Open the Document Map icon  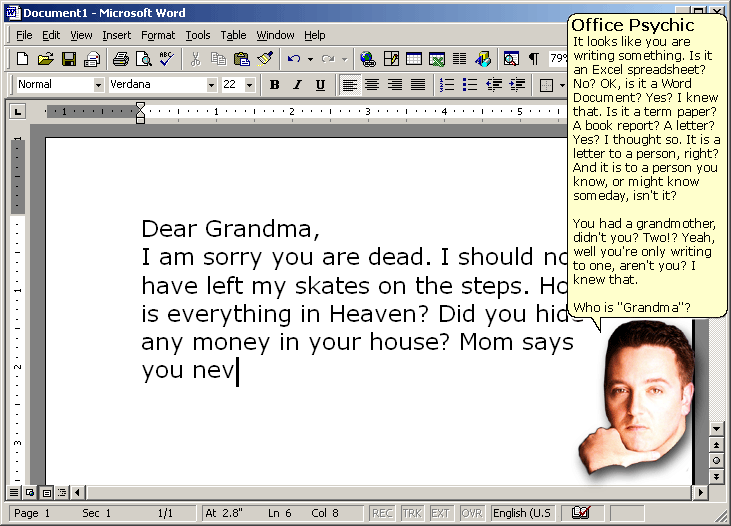pos(511,60)
